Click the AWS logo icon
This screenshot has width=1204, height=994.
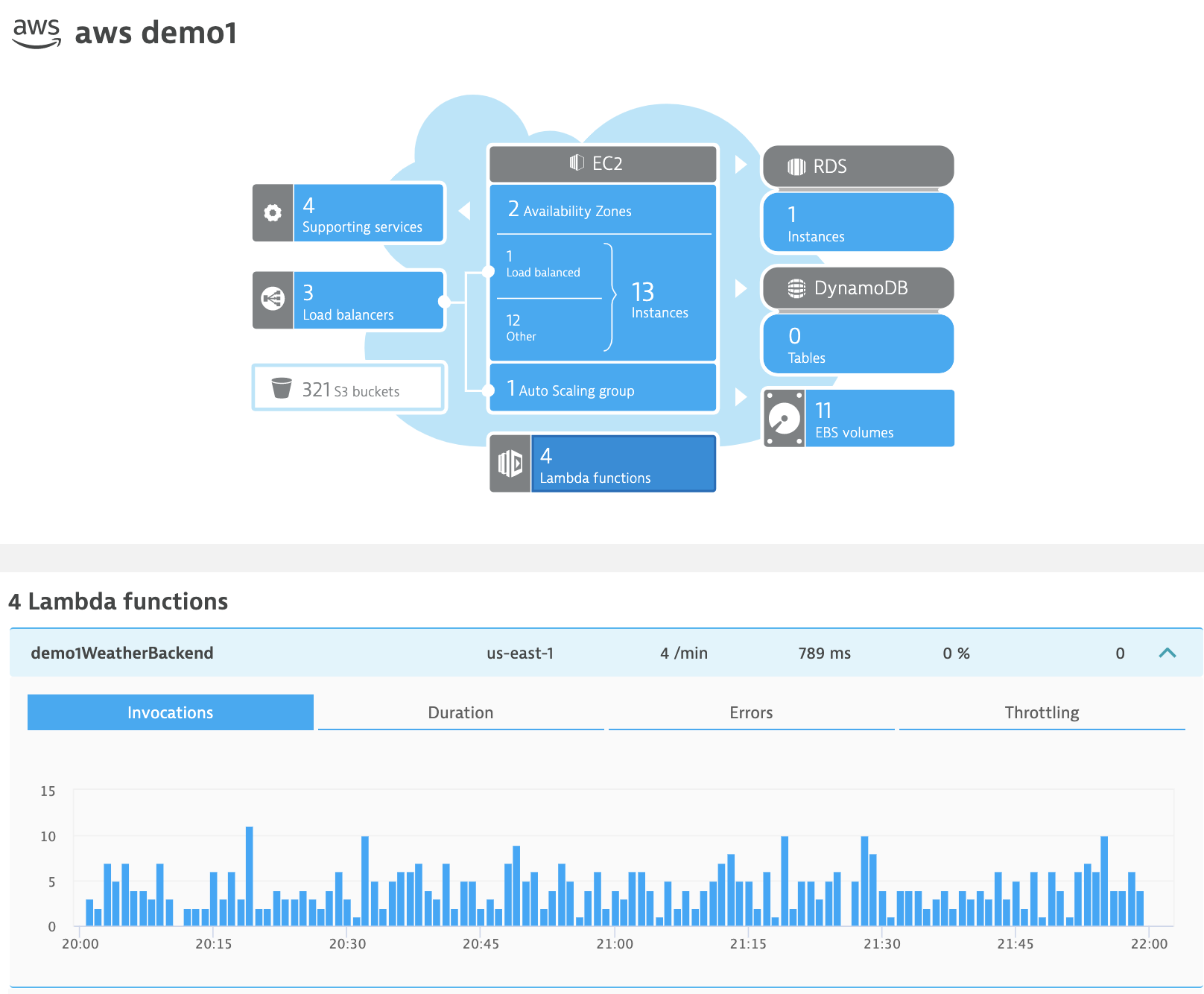coord(37,33)
